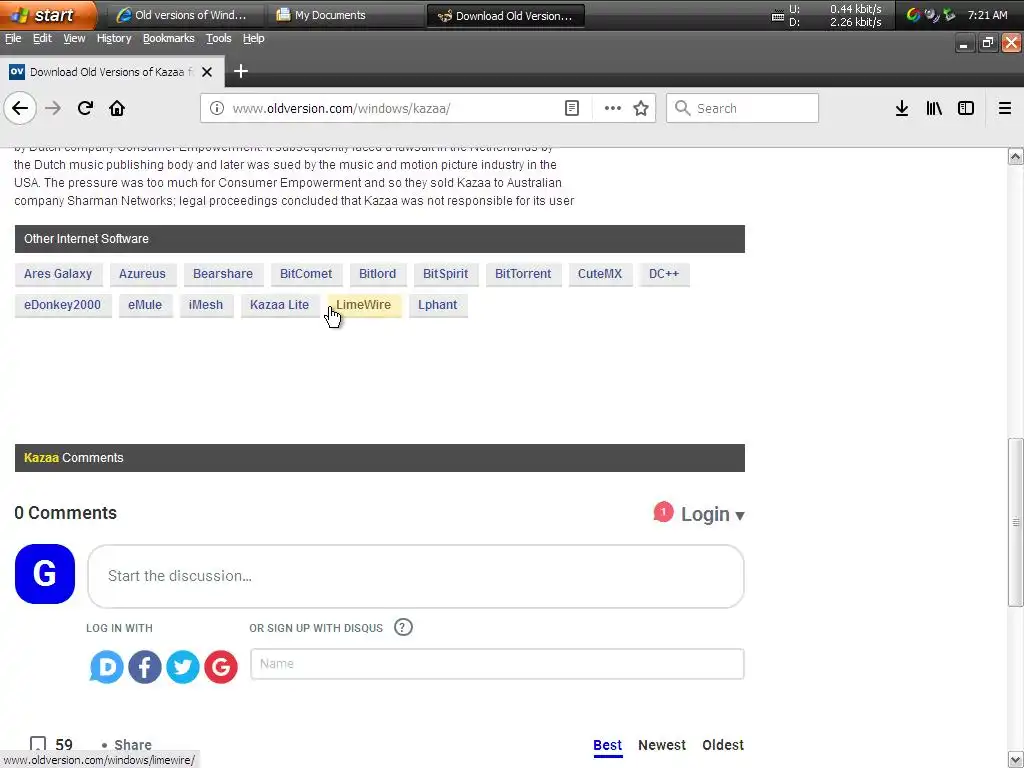The image size is (1024, 768).
Task: Open the eMule link
Action: click(145, 305)
